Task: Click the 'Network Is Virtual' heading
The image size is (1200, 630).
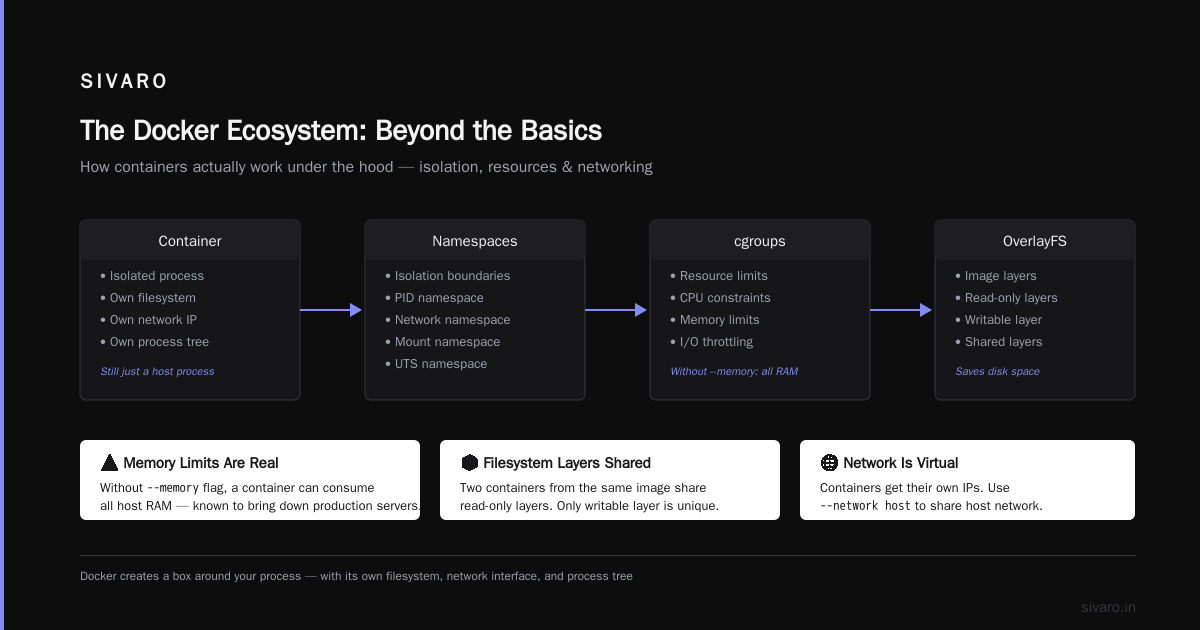Action: pyautogui.click(x=901, y=463)
